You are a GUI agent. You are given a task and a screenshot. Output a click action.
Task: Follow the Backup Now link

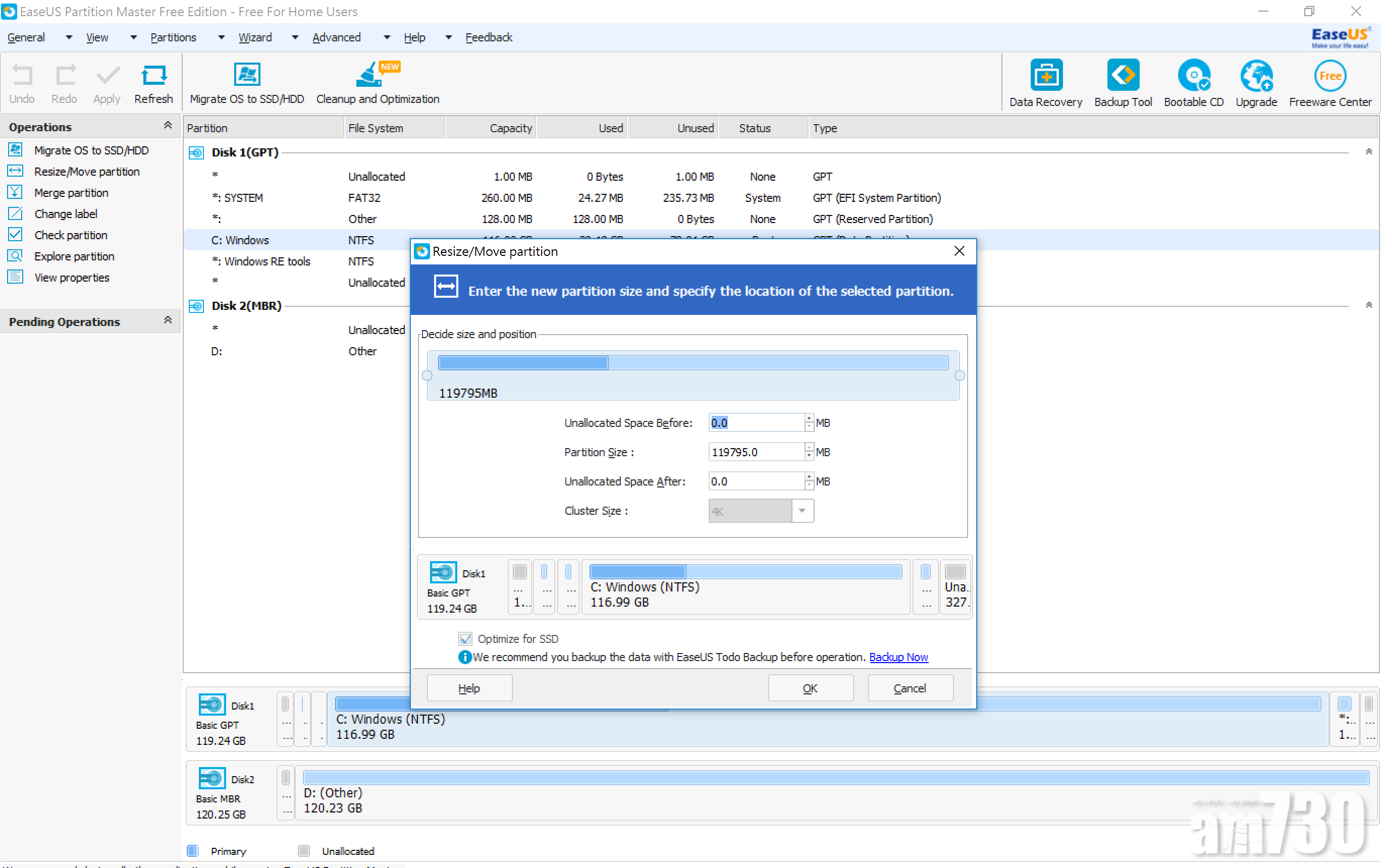[x=898, y=657]
